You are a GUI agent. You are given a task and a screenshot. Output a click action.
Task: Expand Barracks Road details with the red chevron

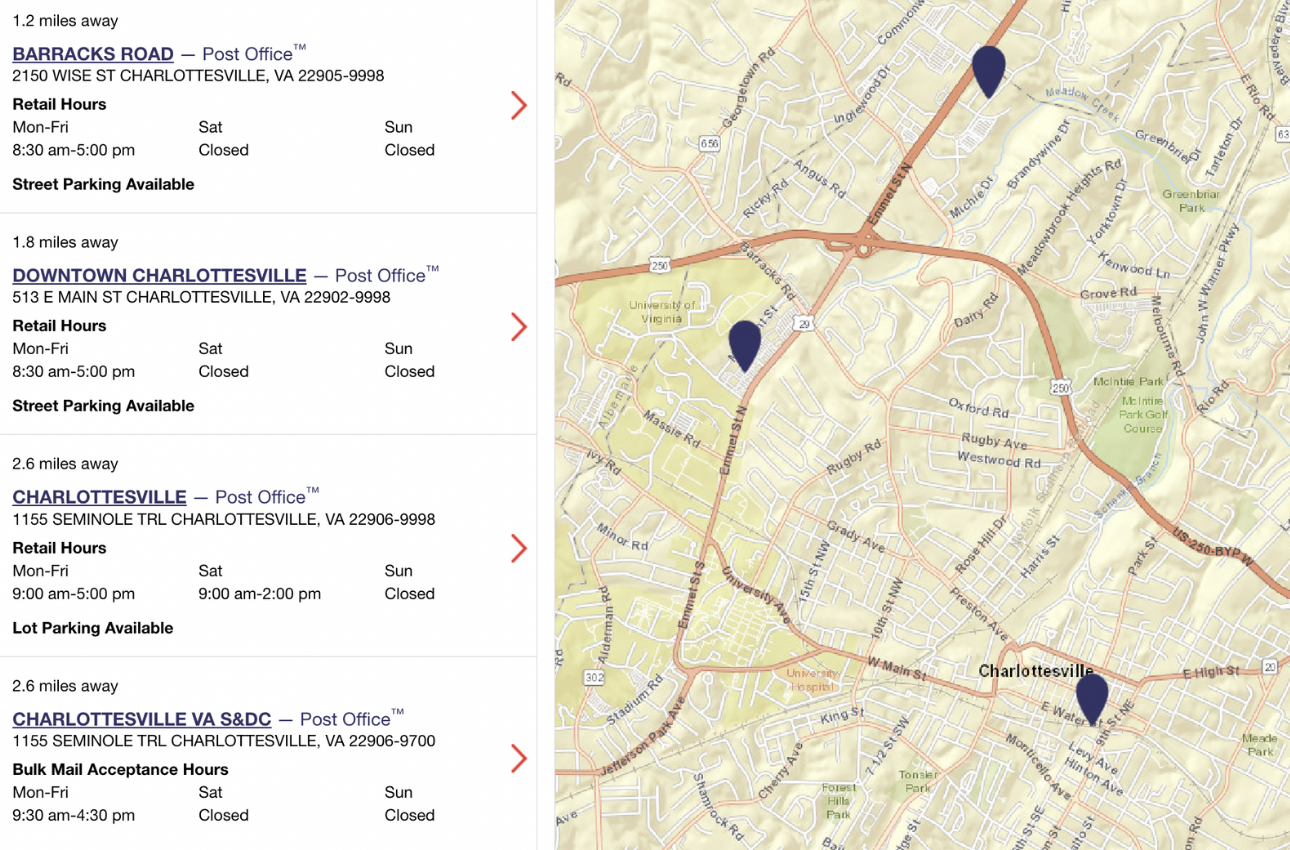pos(518,105)
